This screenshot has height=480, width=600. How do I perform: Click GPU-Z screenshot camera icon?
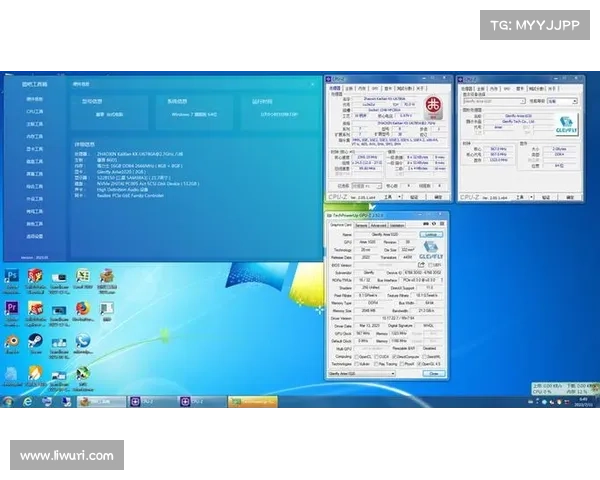[x=426, y=224]
